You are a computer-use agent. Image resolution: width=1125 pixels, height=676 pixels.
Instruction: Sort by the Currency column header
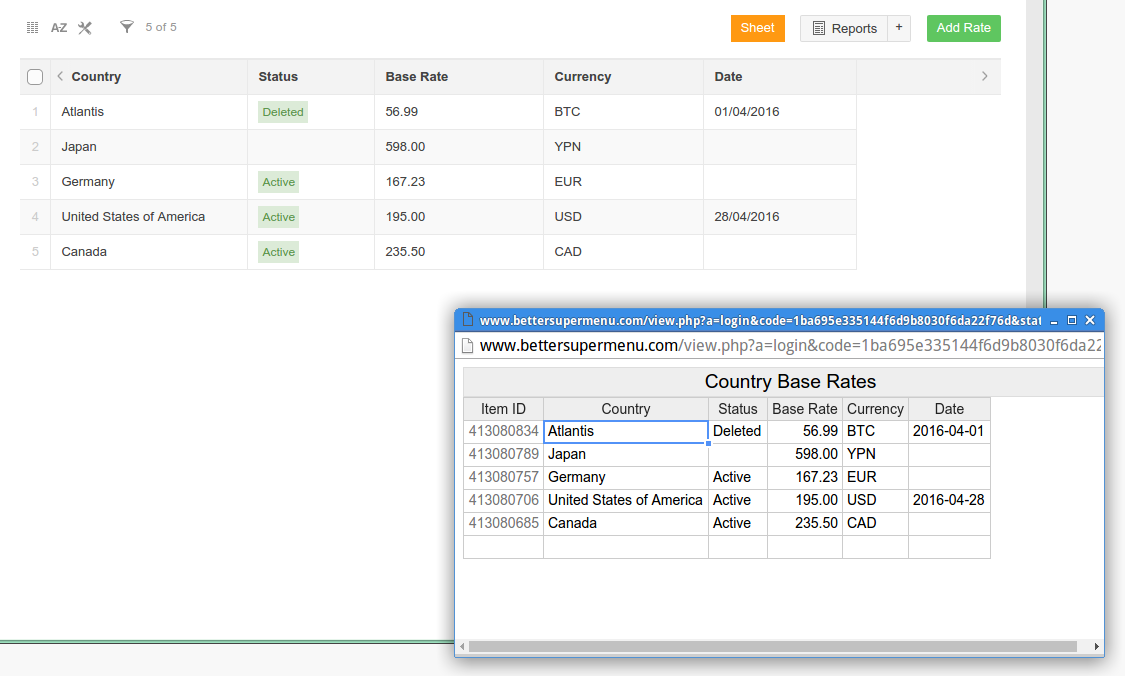[582, 77]
